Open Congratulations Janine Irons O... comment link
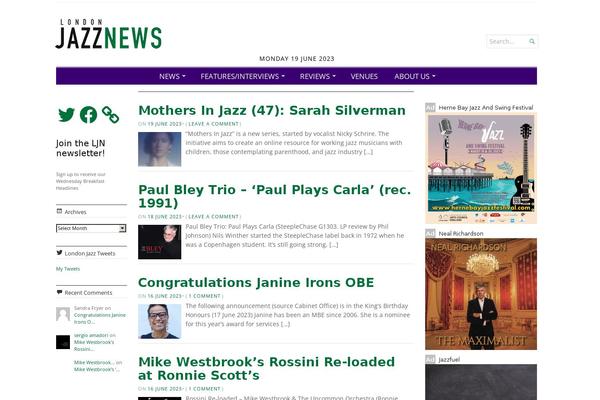600x400 pixels. 99,318
